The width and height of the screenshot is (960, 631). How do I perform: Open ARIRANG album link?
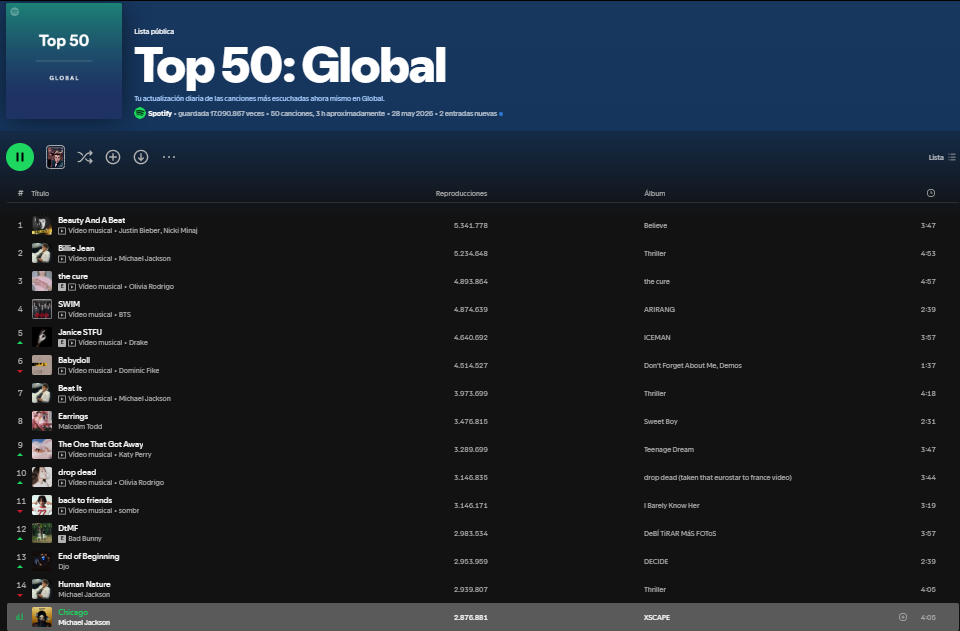tap(659, 310)
